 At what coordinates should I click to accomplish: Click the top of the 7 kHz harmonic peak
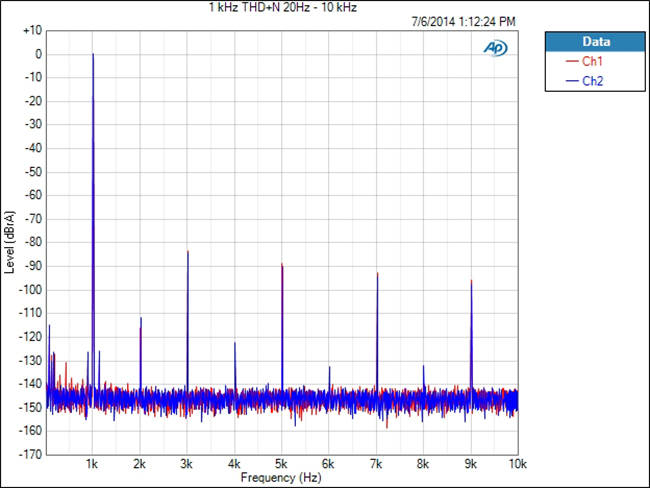click(377, 273)
